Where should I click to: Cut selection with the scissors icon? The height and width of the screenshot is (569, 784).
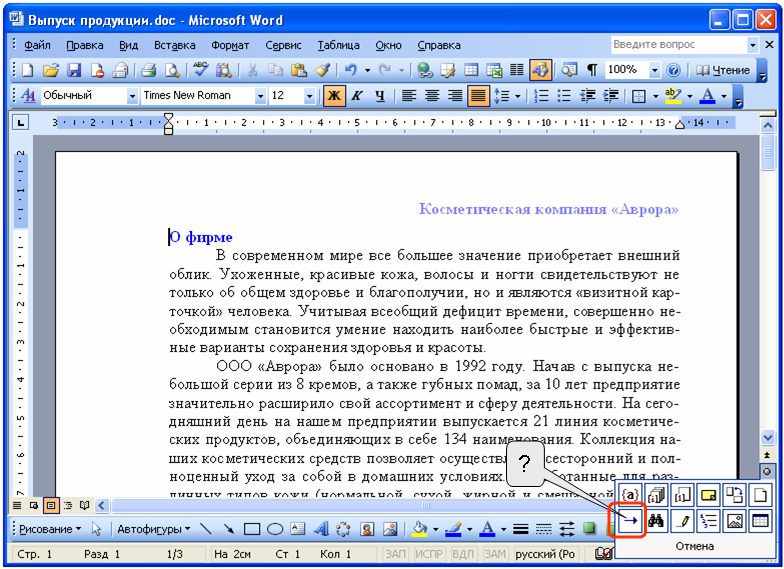point(252,70)
